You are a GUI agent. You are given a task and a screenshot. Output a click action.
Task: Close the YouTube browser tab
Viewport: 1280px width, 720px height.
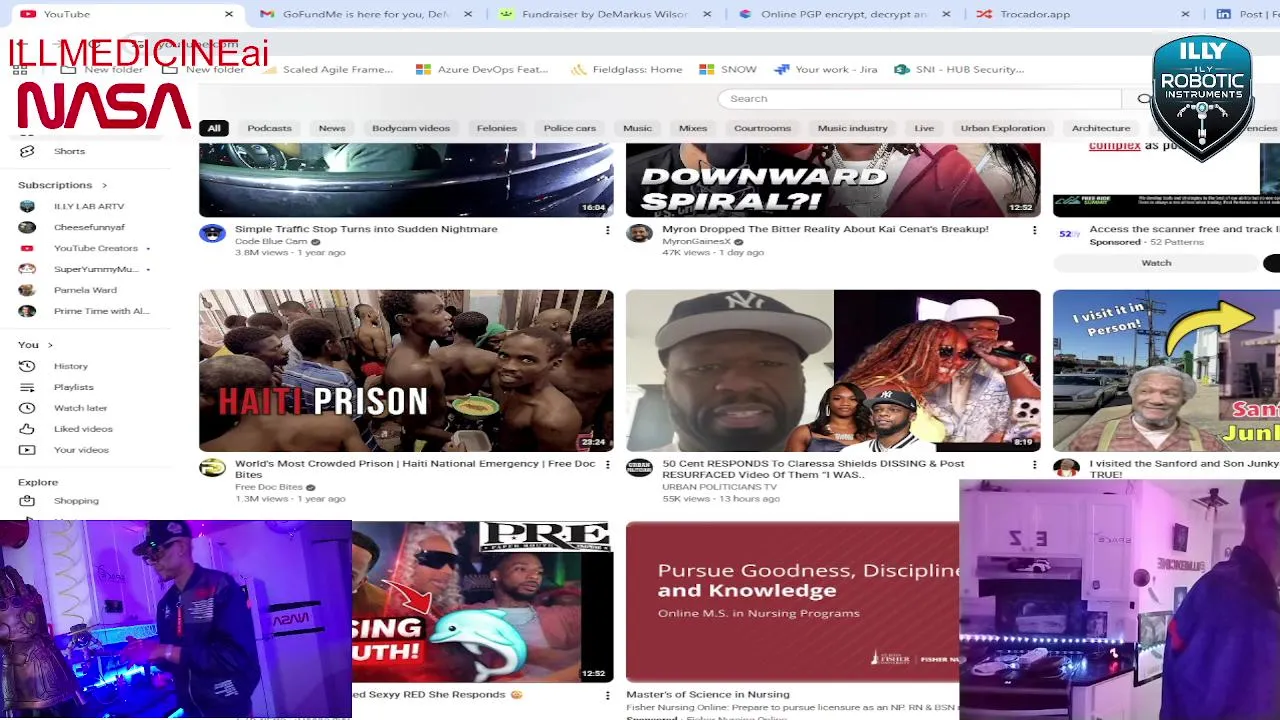tap(228, 14)
